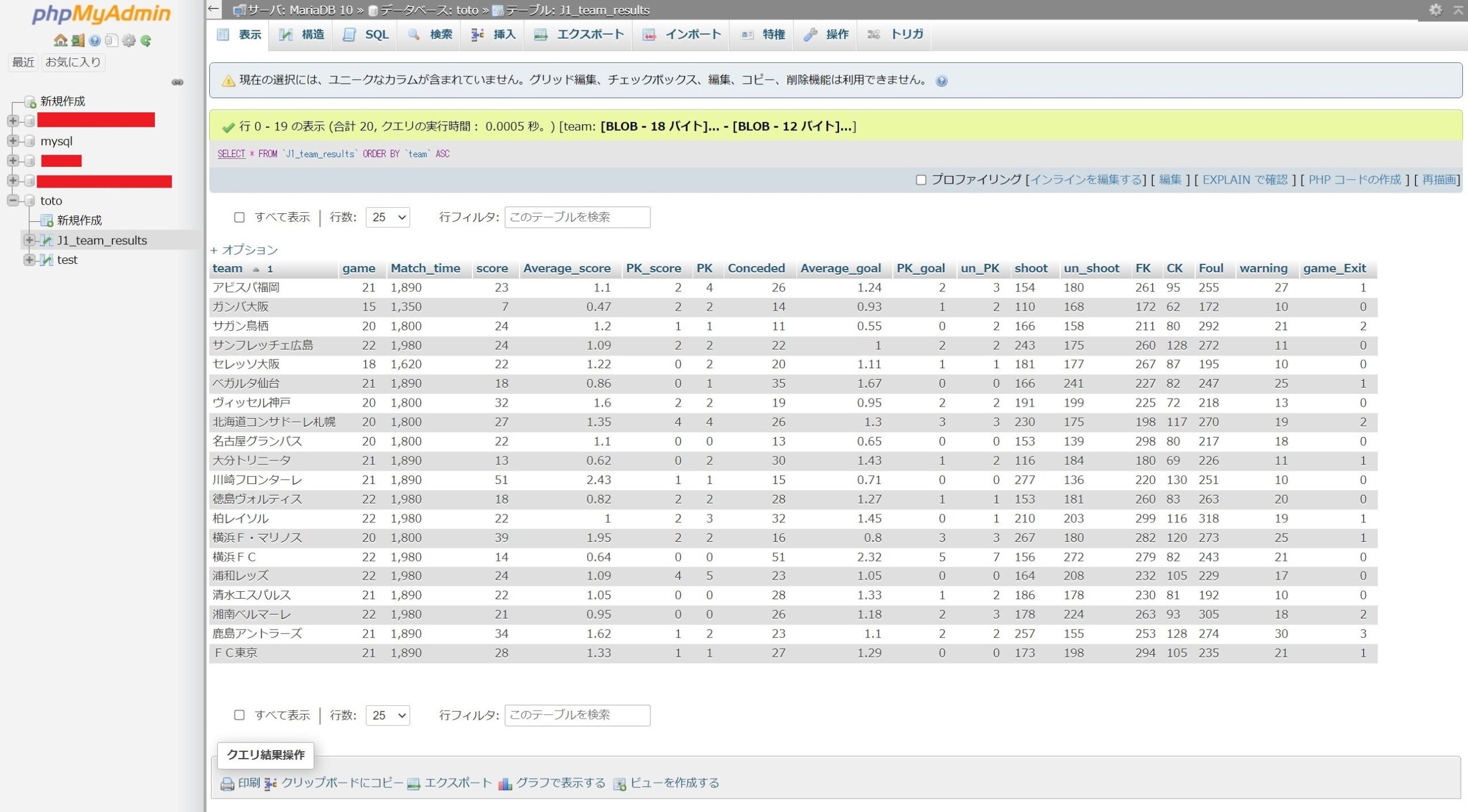The image size is (1468, 812).
Task: Click the blue help icon in the warning notice
Action: (x=941, y=81)
